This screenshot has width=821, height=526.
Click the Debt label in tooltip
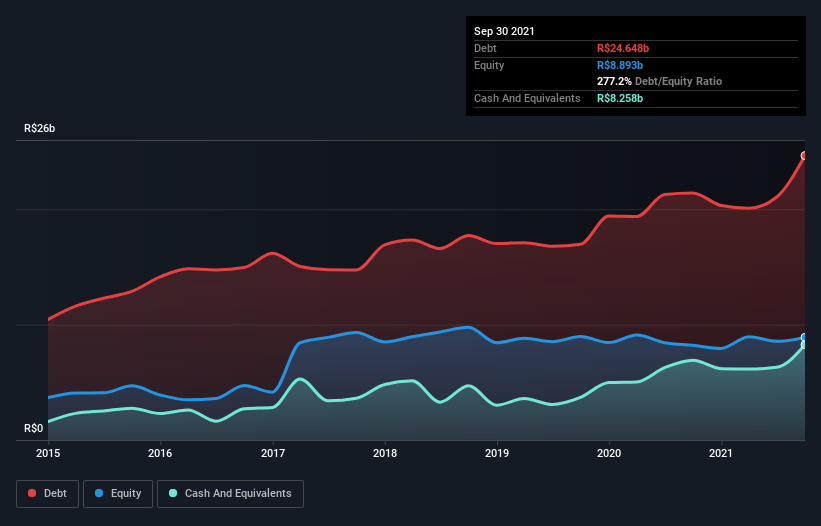(485, 48)
